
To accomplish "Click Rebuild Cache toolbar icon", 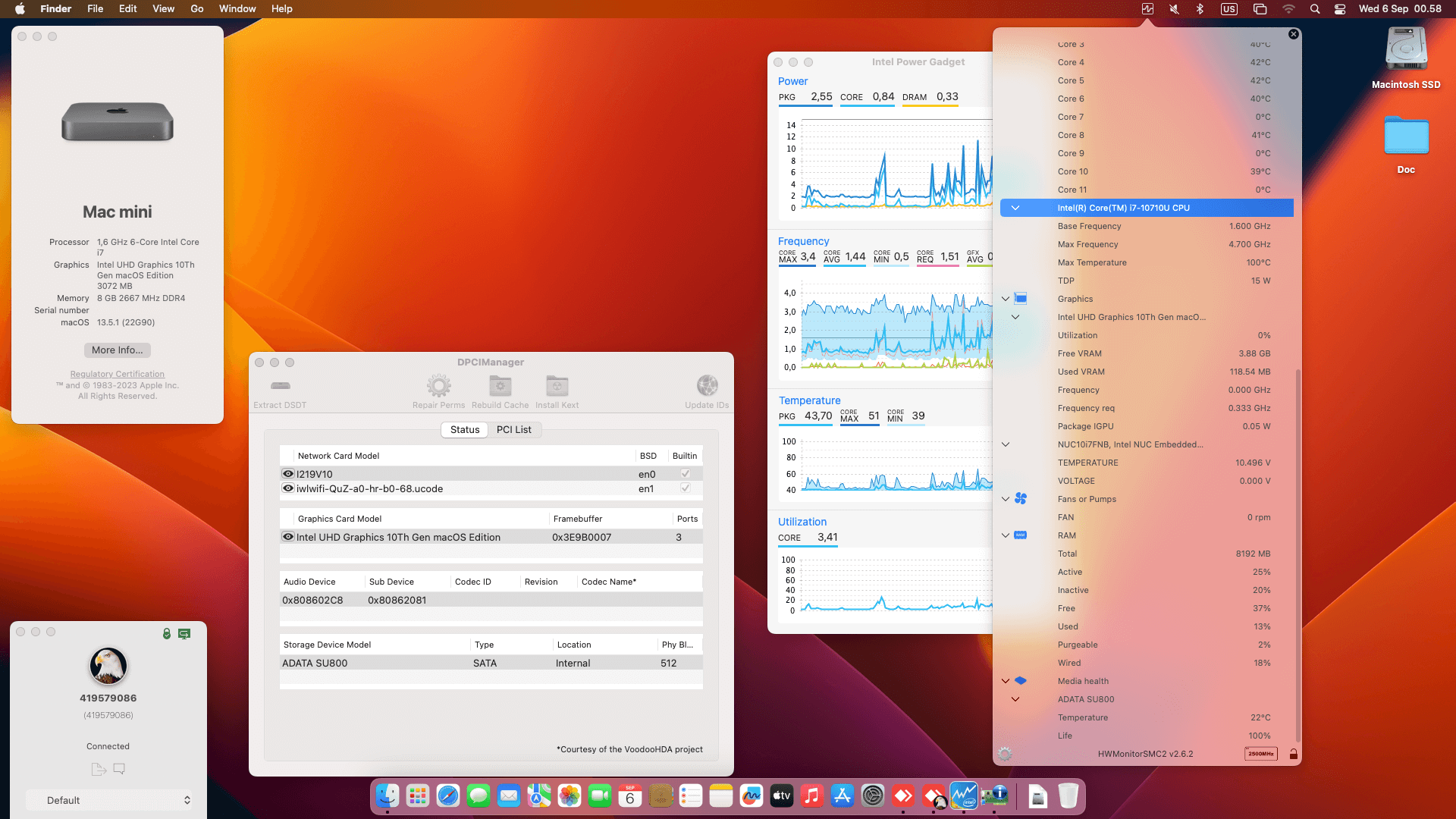I will [500, 386].
